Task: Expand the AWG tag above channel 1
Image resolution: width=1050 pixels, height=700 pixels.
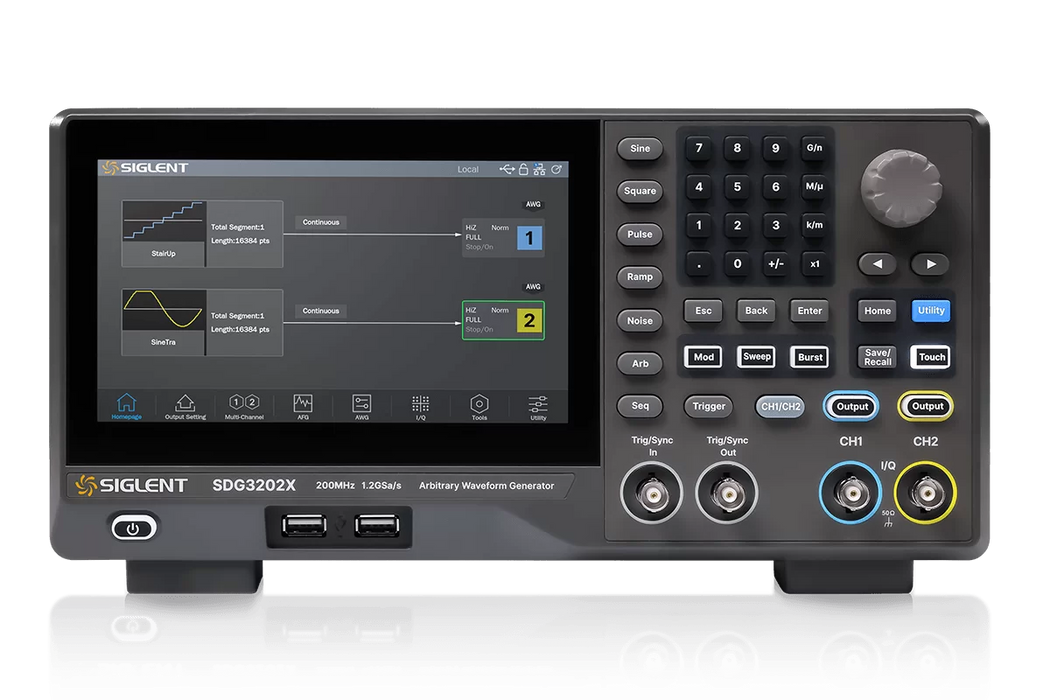Action: point(532,204)
